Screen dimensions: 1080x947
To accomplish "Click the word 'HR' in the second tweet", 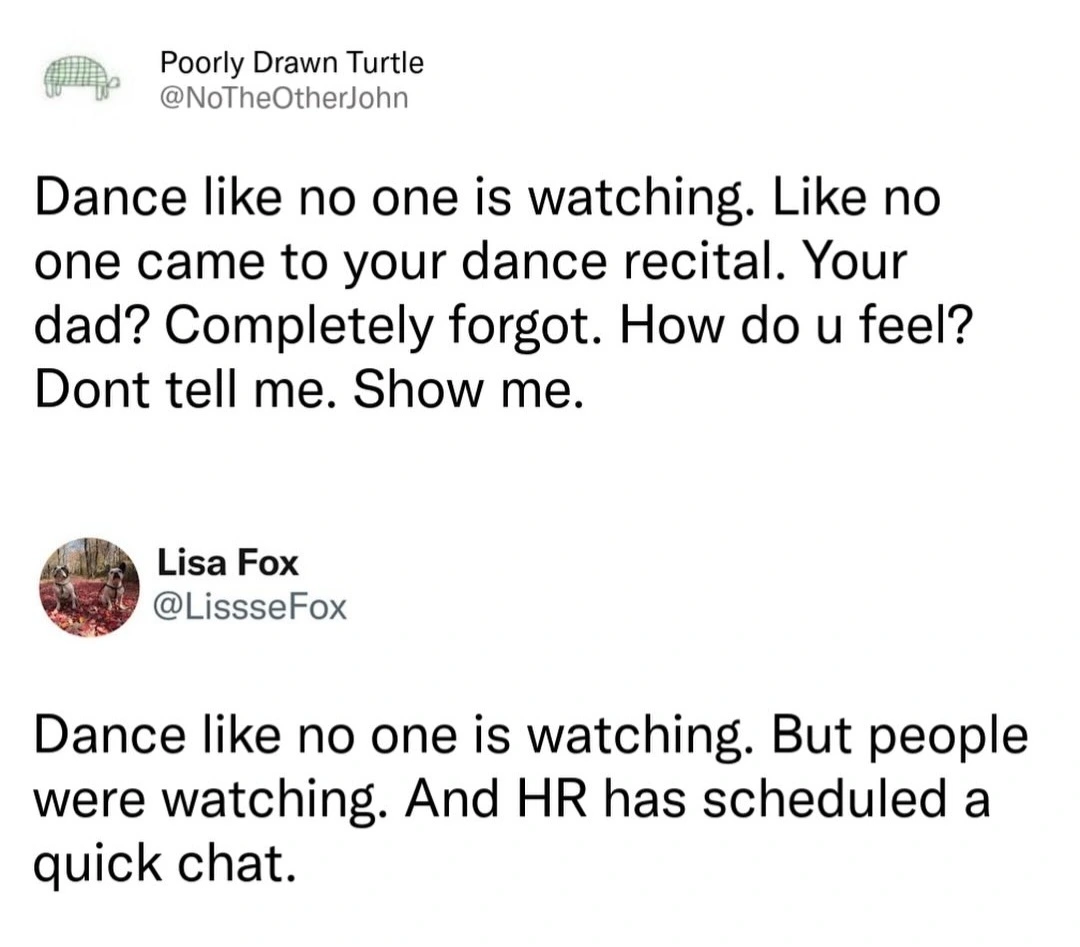I will [552, 798].
